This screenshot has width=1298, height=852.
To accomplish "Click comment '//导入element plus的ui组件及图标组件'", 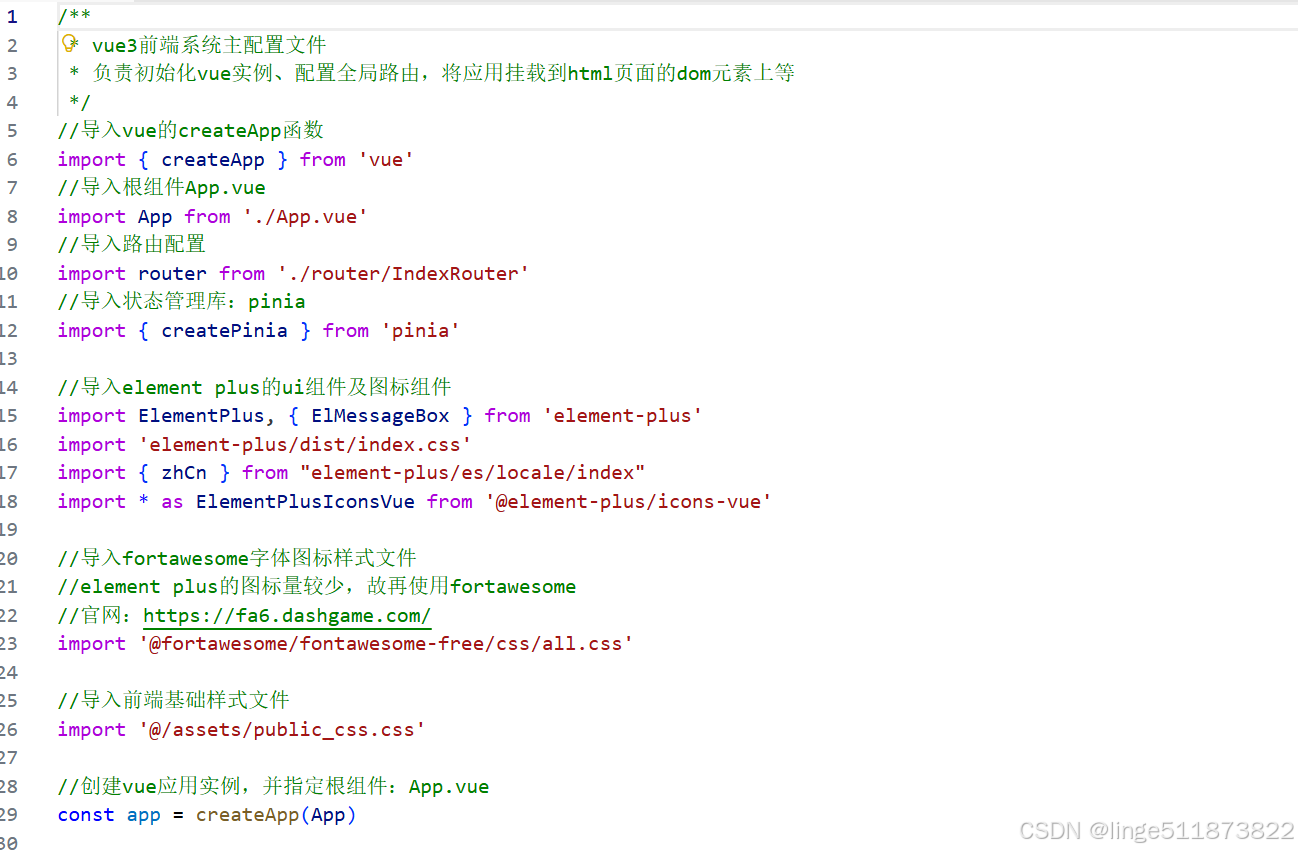I will coord(255,387).
